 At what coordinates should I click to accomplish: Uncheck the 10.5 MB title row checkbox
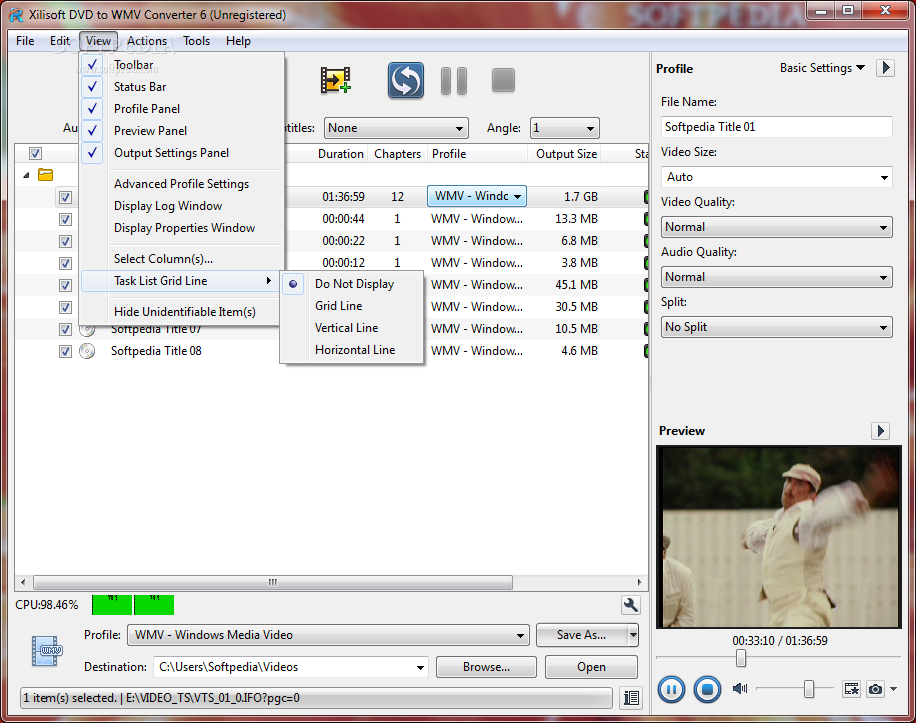click(65, 329)
